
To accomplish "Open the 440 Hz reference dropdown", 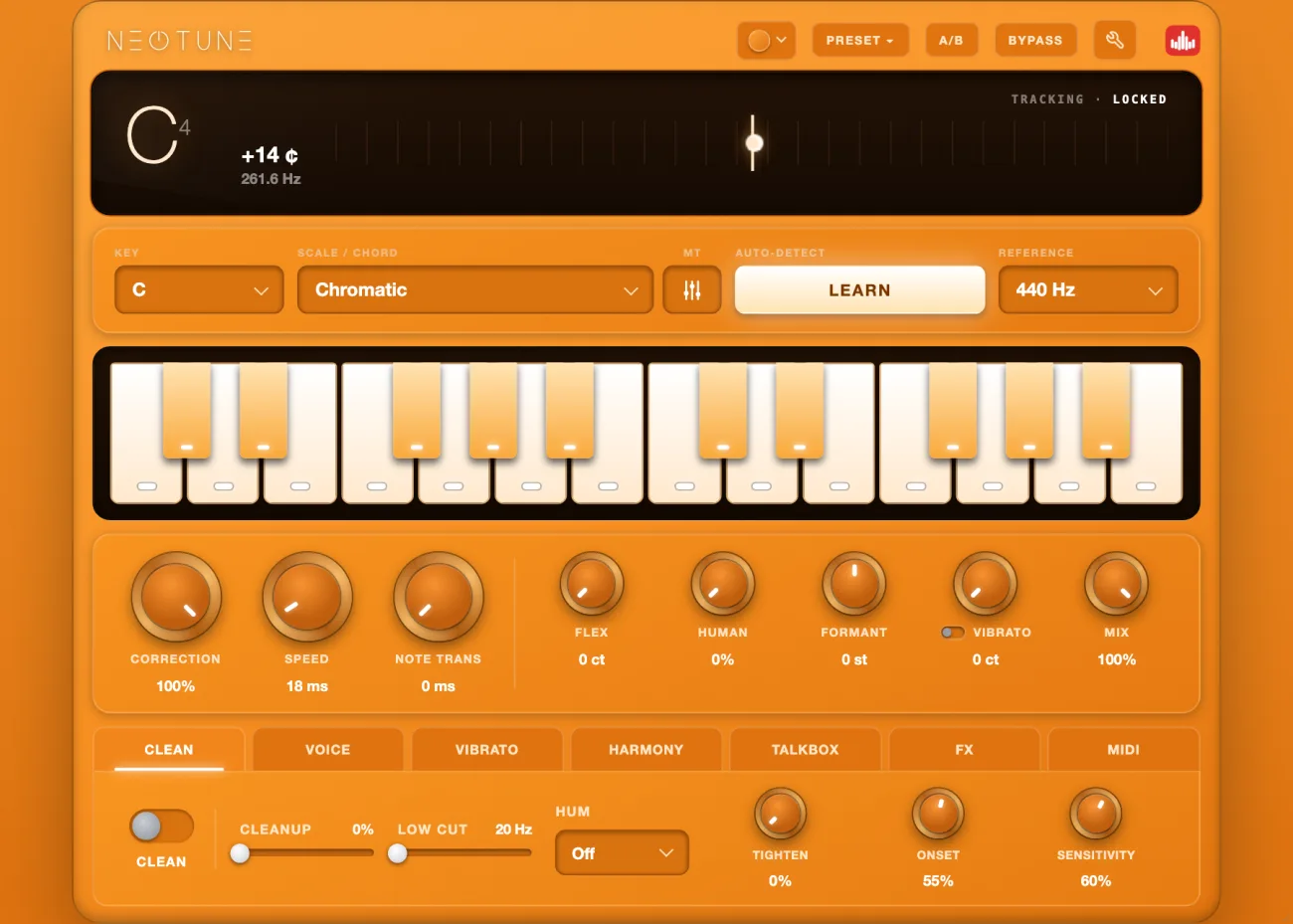I will pyautogui.click(x=1088, y=289).
